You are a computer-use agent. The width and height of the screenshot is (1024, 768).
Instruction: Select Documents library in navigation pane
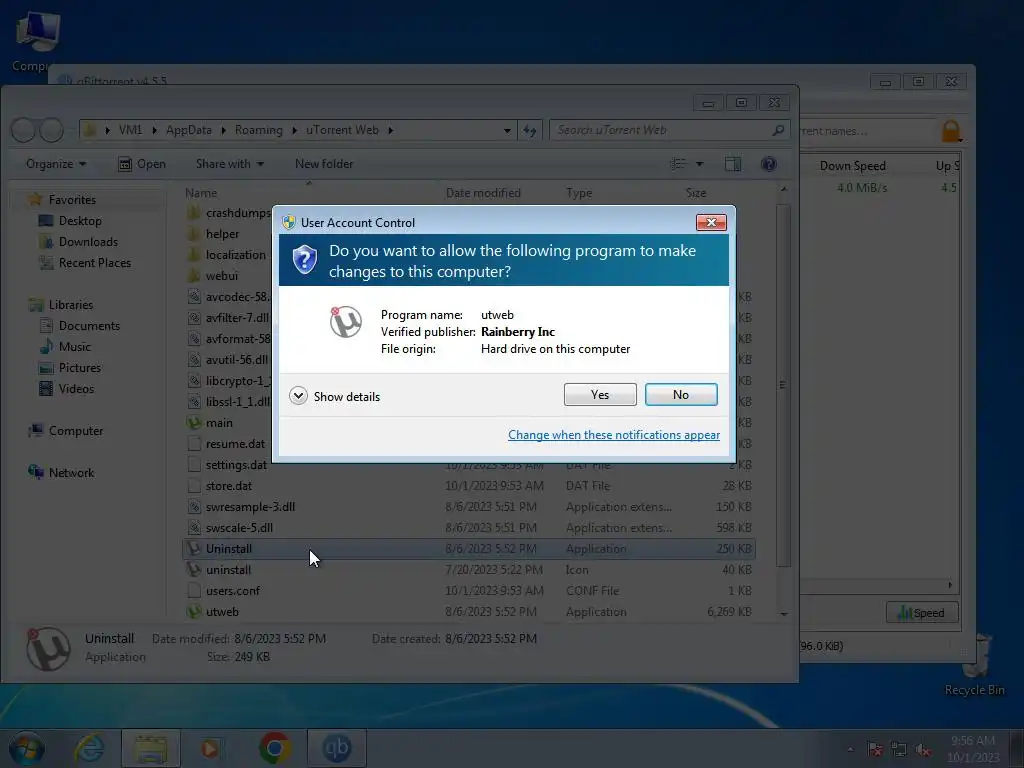click(89, 326)
